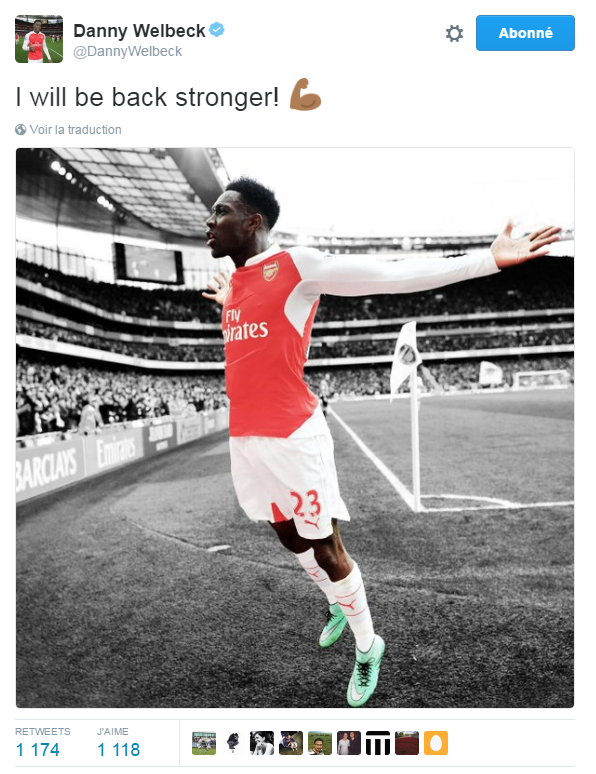Open the selfie avatar on green field

[320, 743]
